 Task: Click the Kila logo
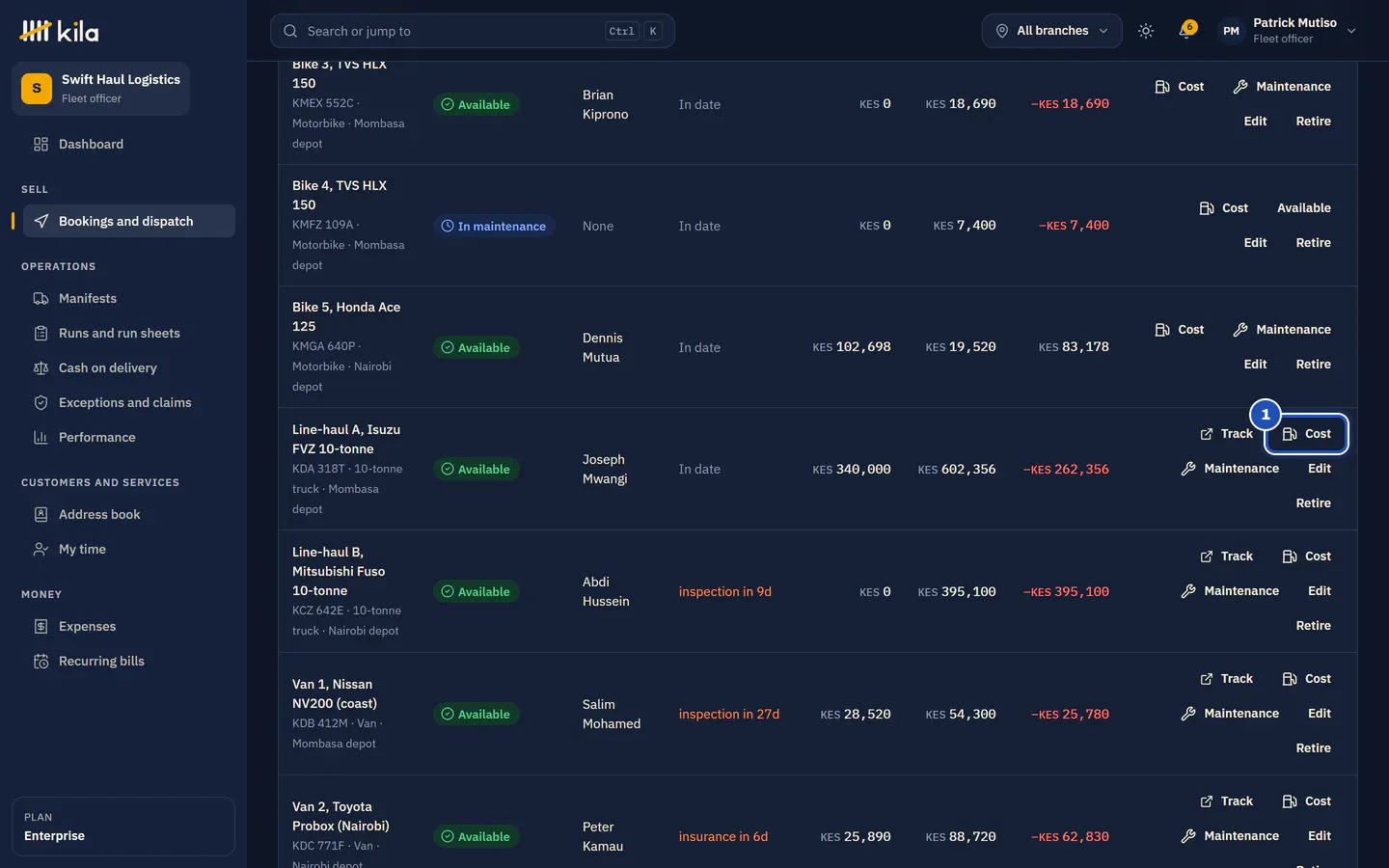59,31
